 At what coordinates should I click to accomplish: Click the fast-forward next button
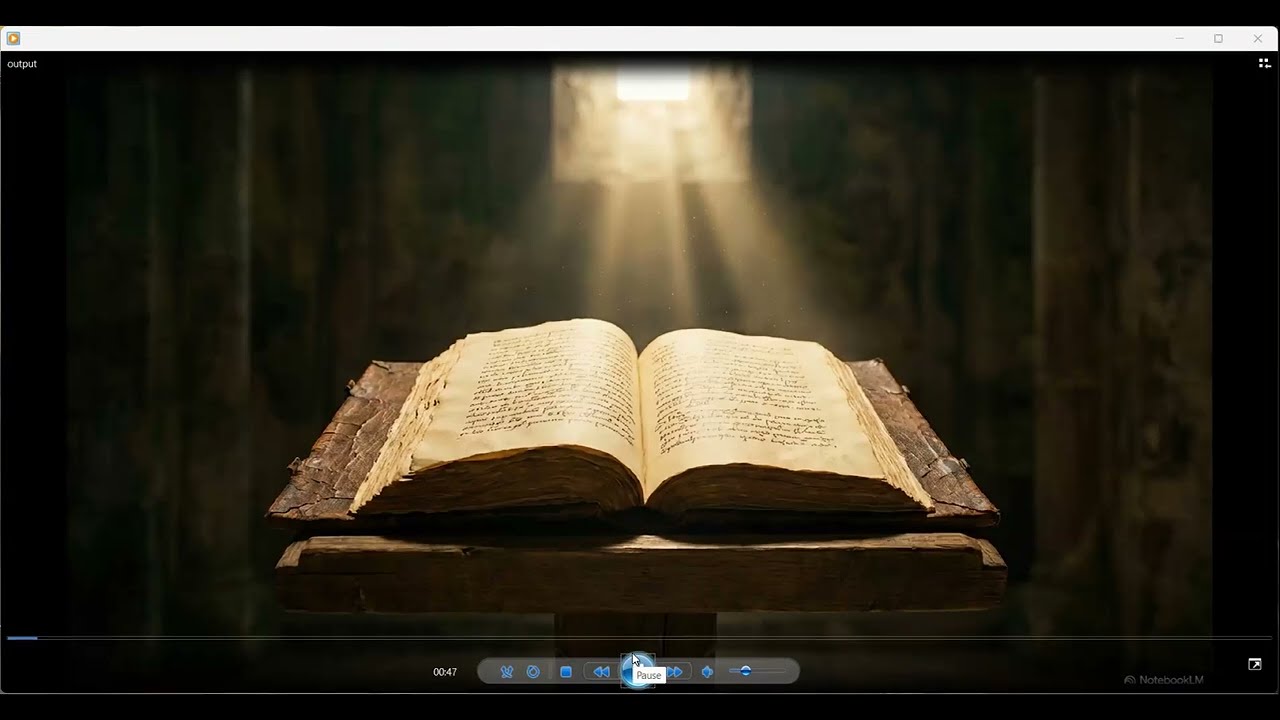pos(675,672)
